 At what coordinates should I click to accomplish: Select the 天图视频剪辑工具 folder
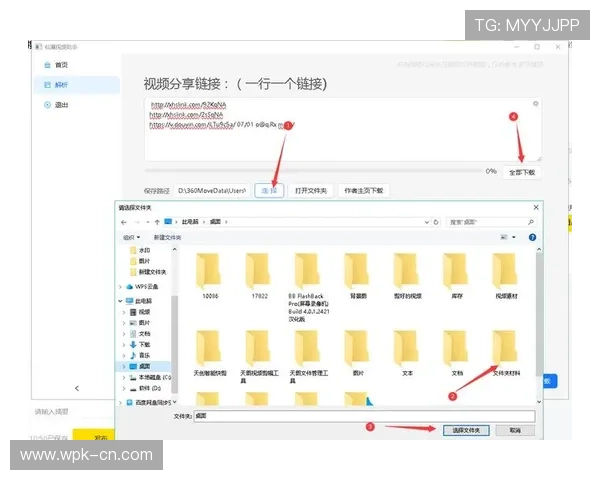[259, 357]
